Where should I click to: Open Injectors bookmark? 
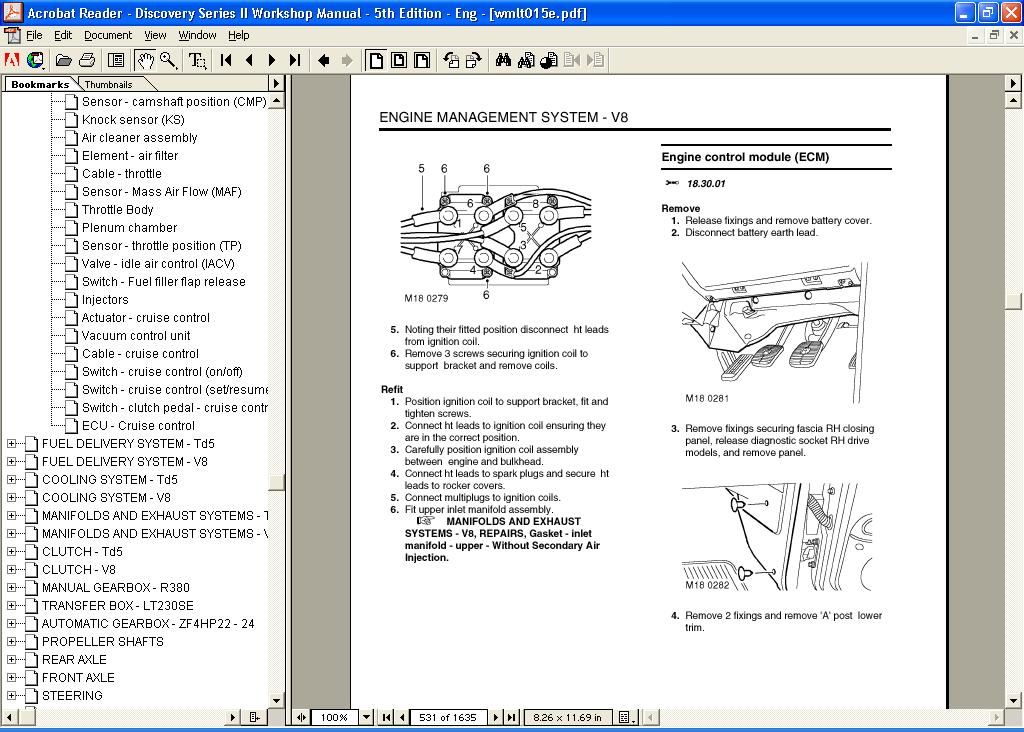tap(105, 300)
